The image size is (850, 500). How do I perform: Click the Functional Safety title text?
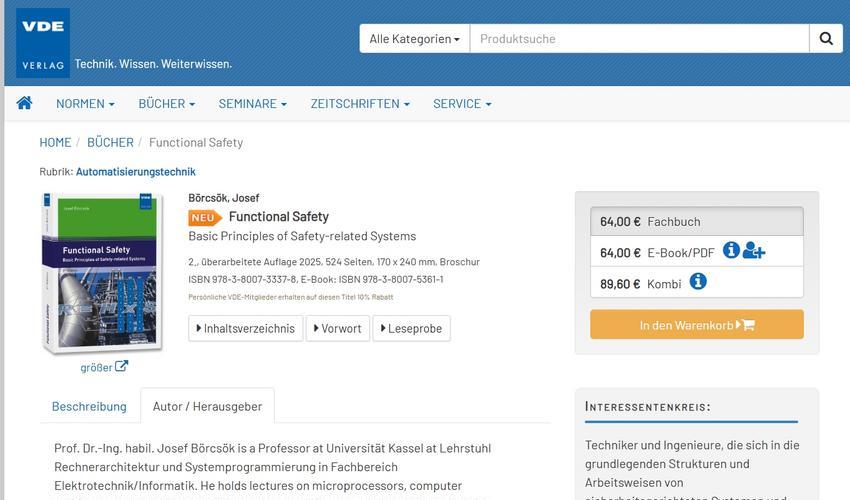pos(279,216)
